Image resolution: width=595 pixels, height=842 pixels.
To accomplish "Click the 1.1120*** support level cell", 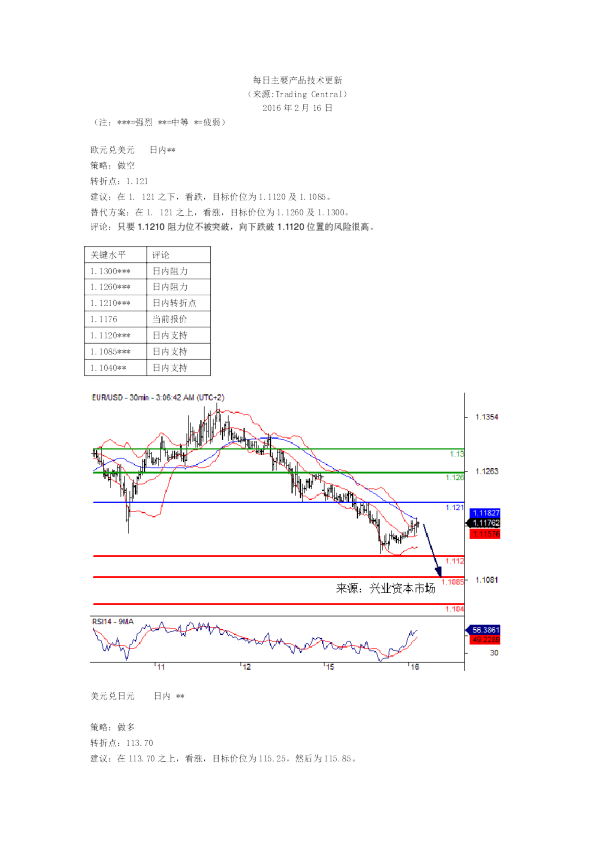I will tap(115, 336).
